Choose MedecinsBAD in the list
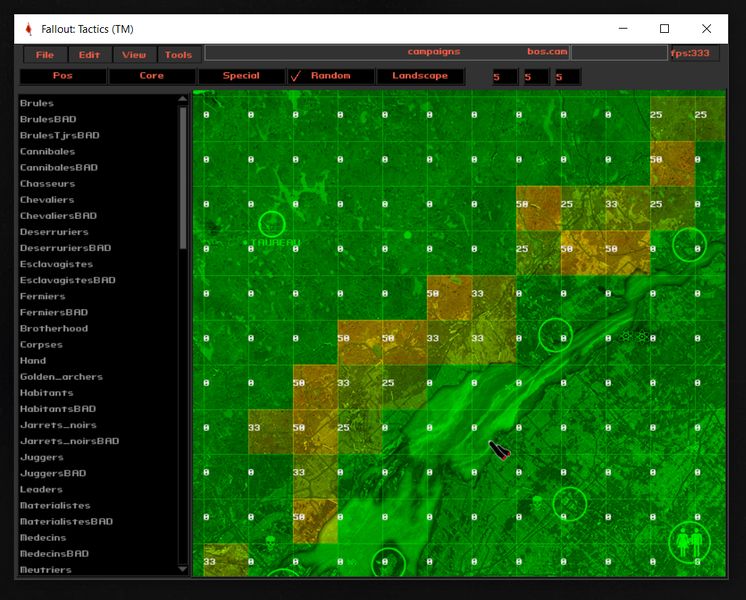This screenshot has height=600, width=746. point(55,554)
